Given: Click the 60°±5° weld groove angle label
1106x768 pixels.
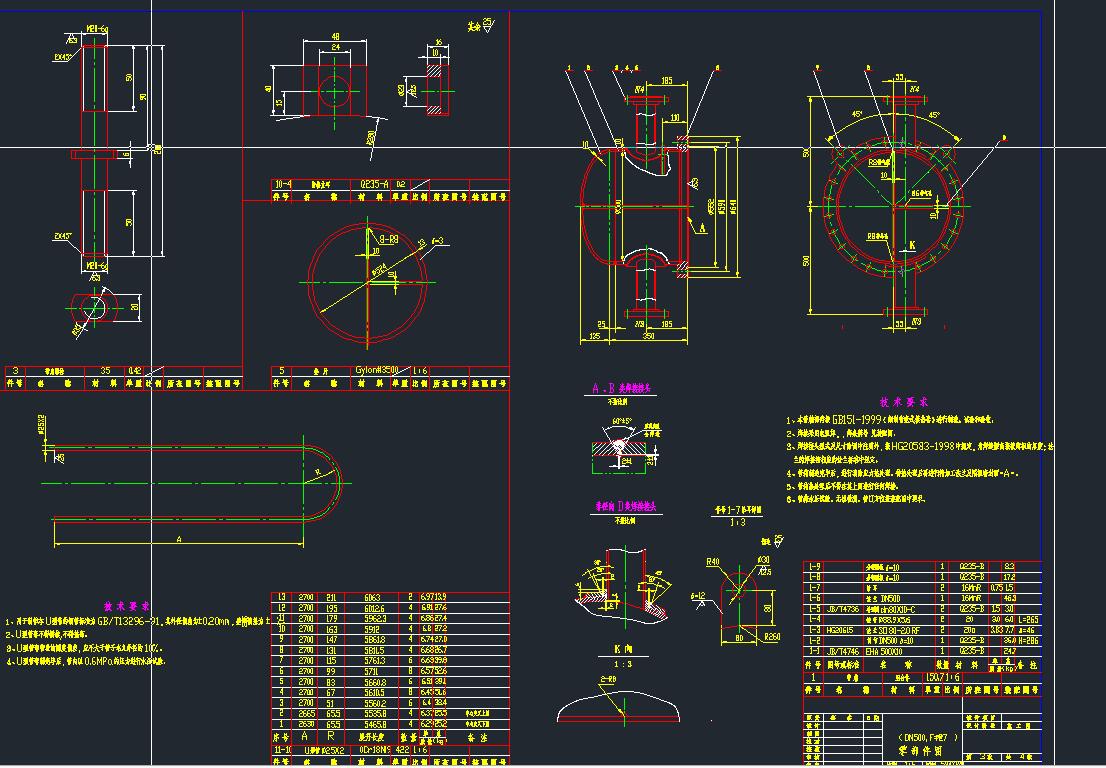Looking at the screenshot, I should [623, 421].
